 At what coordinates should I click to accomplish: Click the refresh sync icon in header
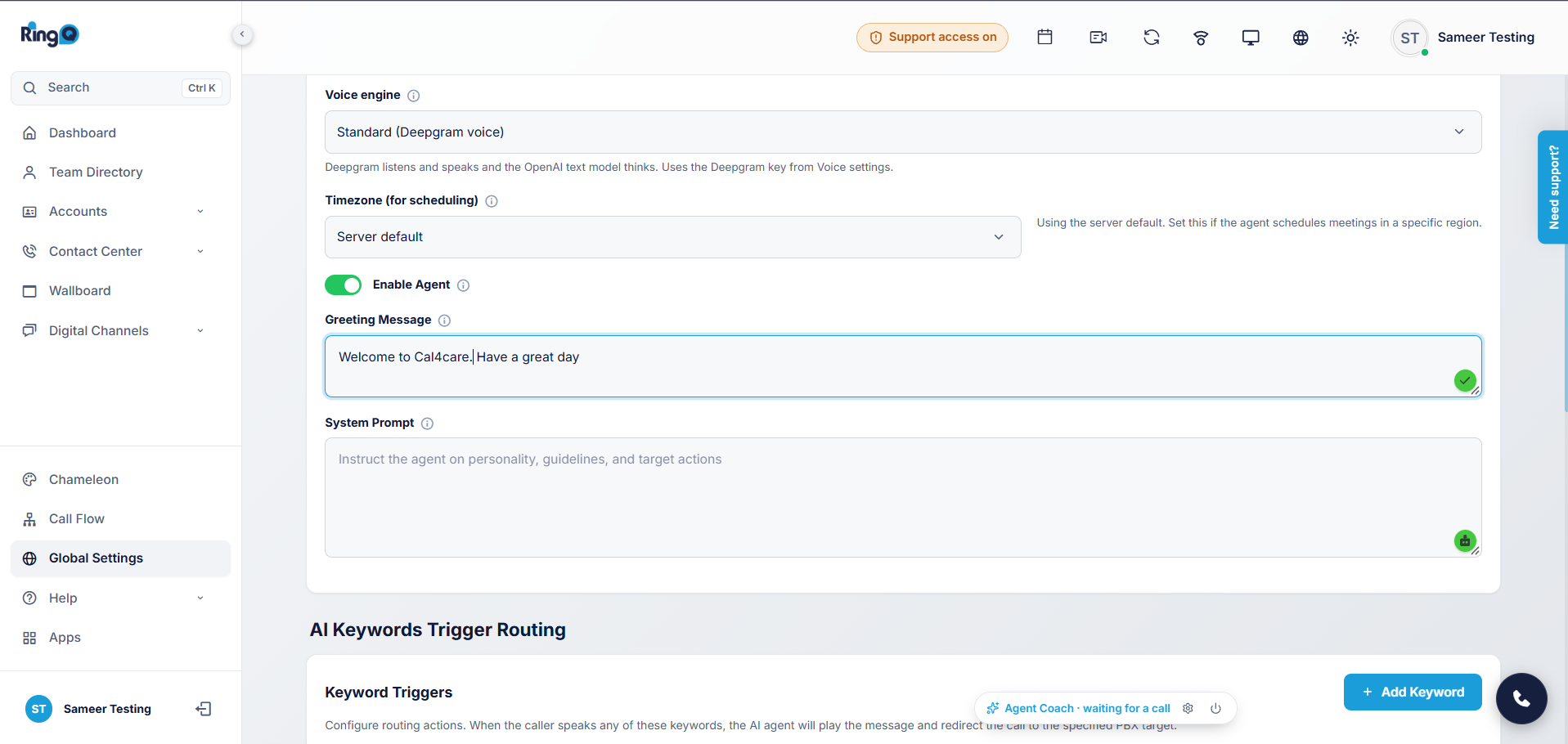(1152, 38)
